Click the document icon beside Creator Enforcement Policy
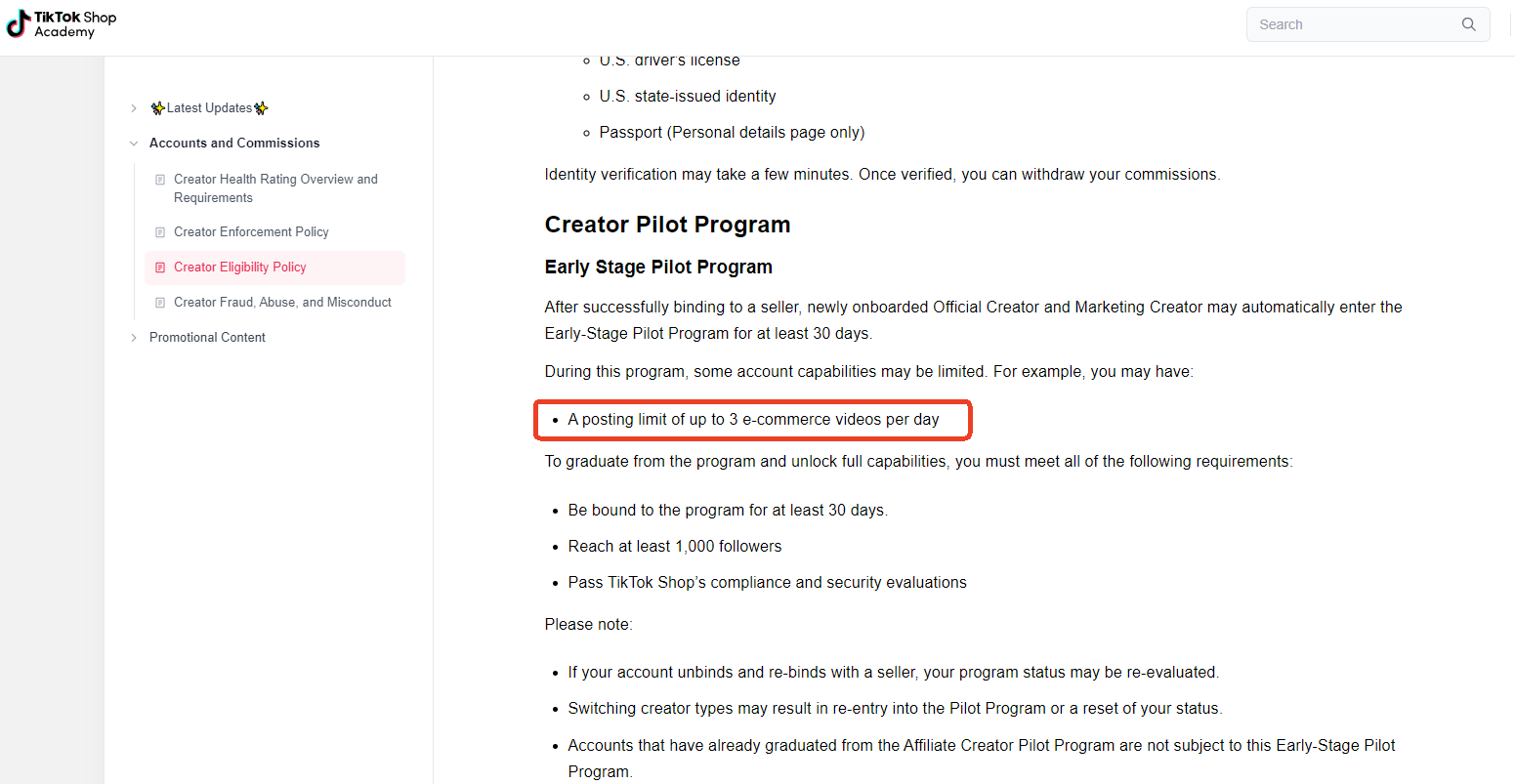Viewport: 1515px width, 784px height. 160,232
